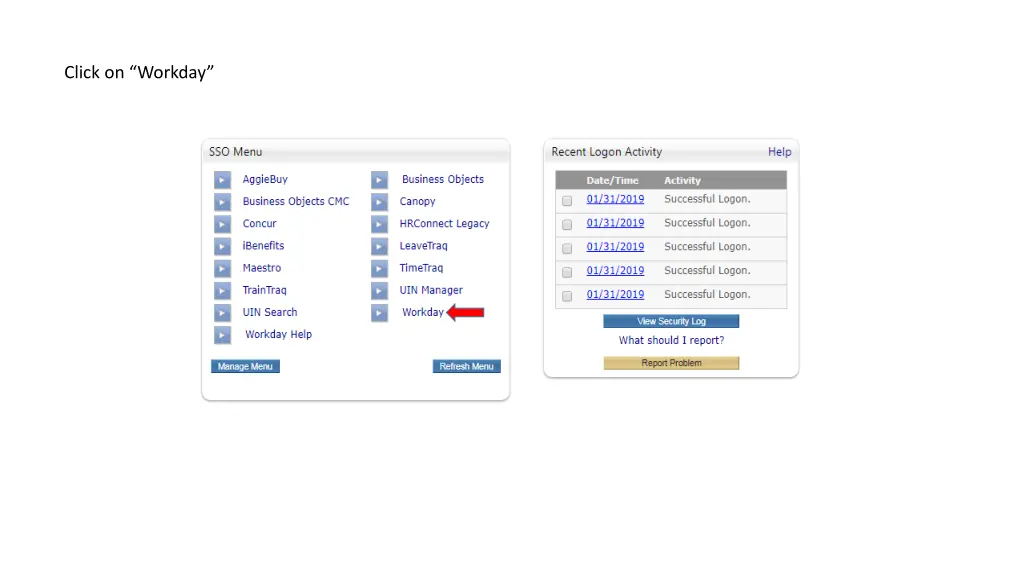Open iBenefits link
The width and height of the screenshot is (1024, 576).
coord(263,246)
